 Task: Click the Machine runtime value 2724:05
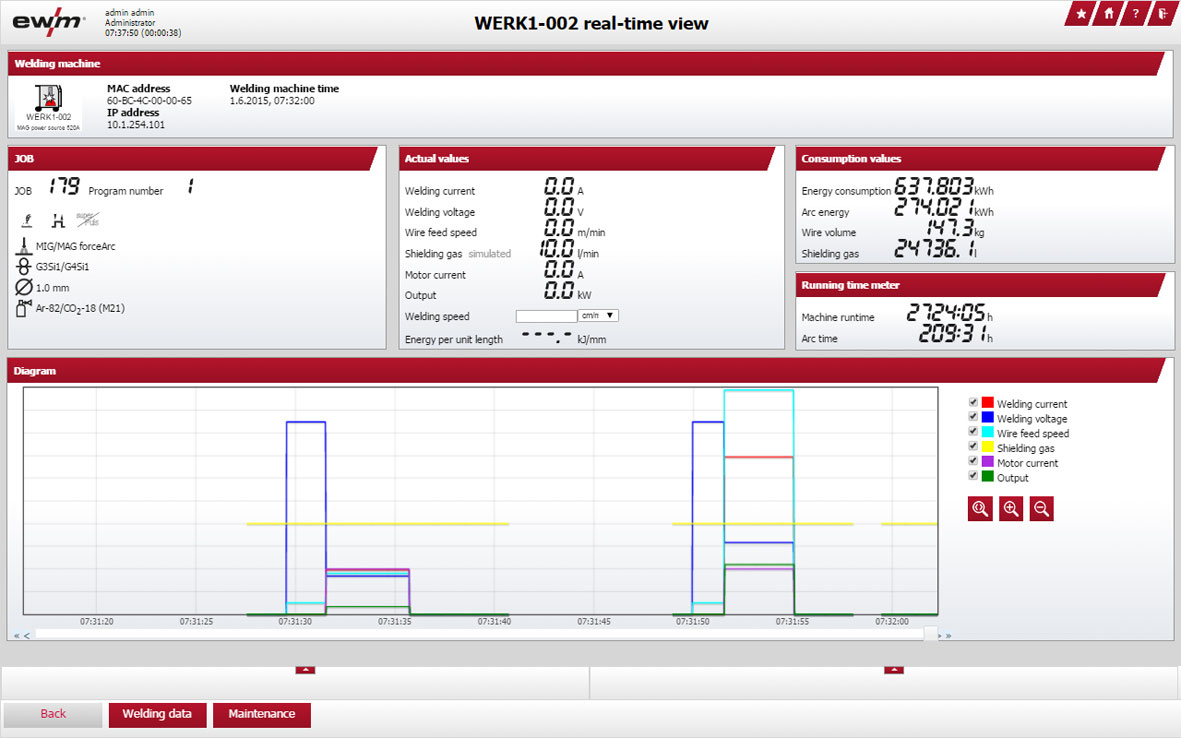coord(946,312)
